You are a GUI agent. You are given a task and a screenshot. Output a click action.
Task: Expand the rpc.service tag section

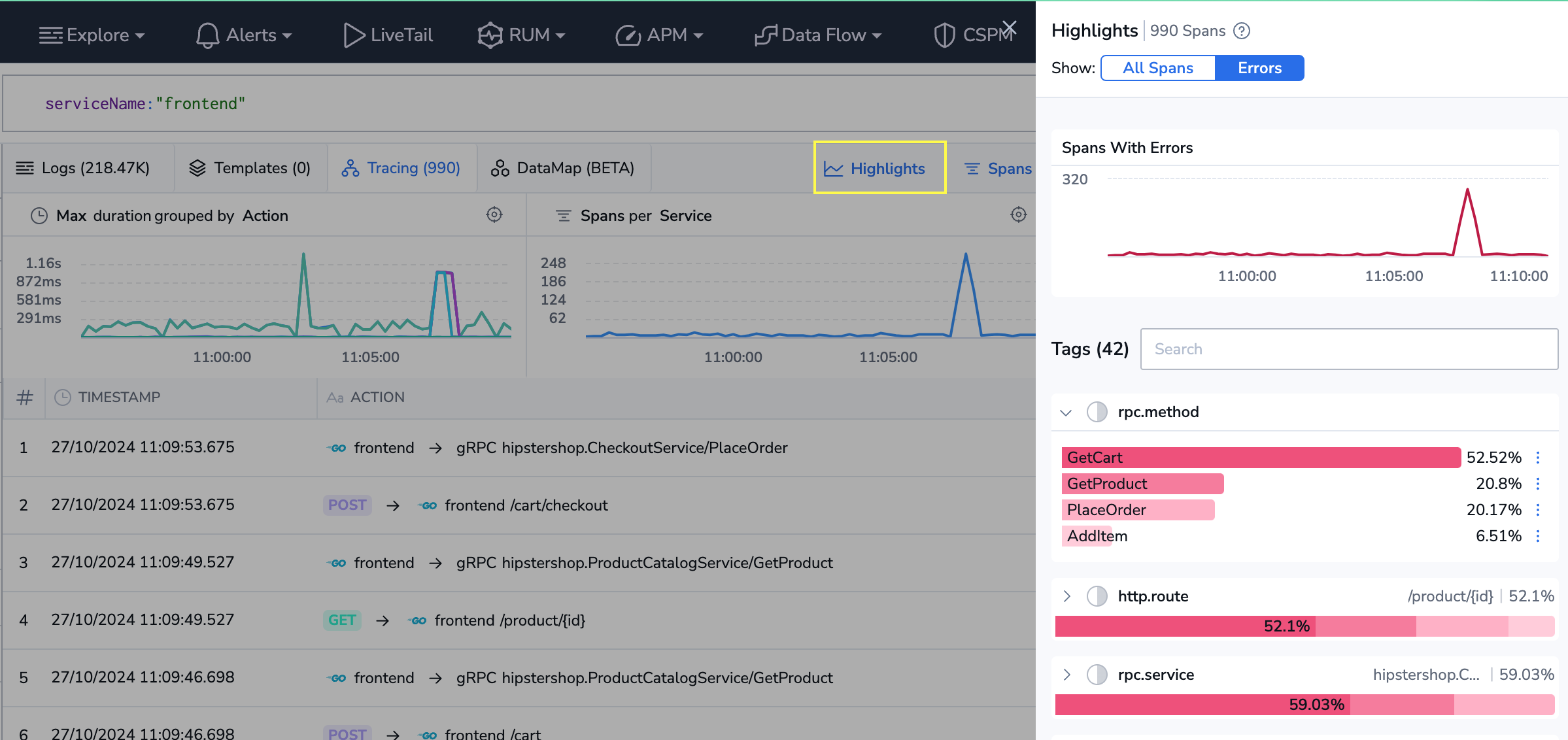pyautogui.click(x=1066, y=675)
